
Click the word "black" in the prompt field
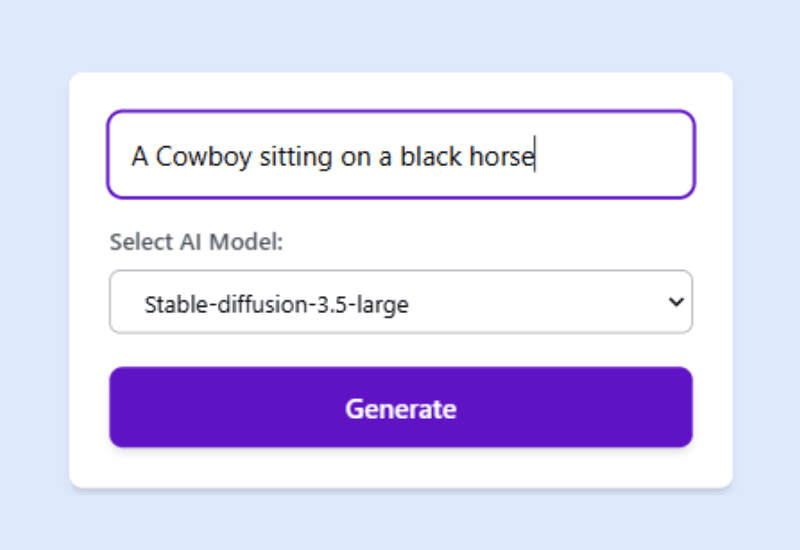[430, 156]
